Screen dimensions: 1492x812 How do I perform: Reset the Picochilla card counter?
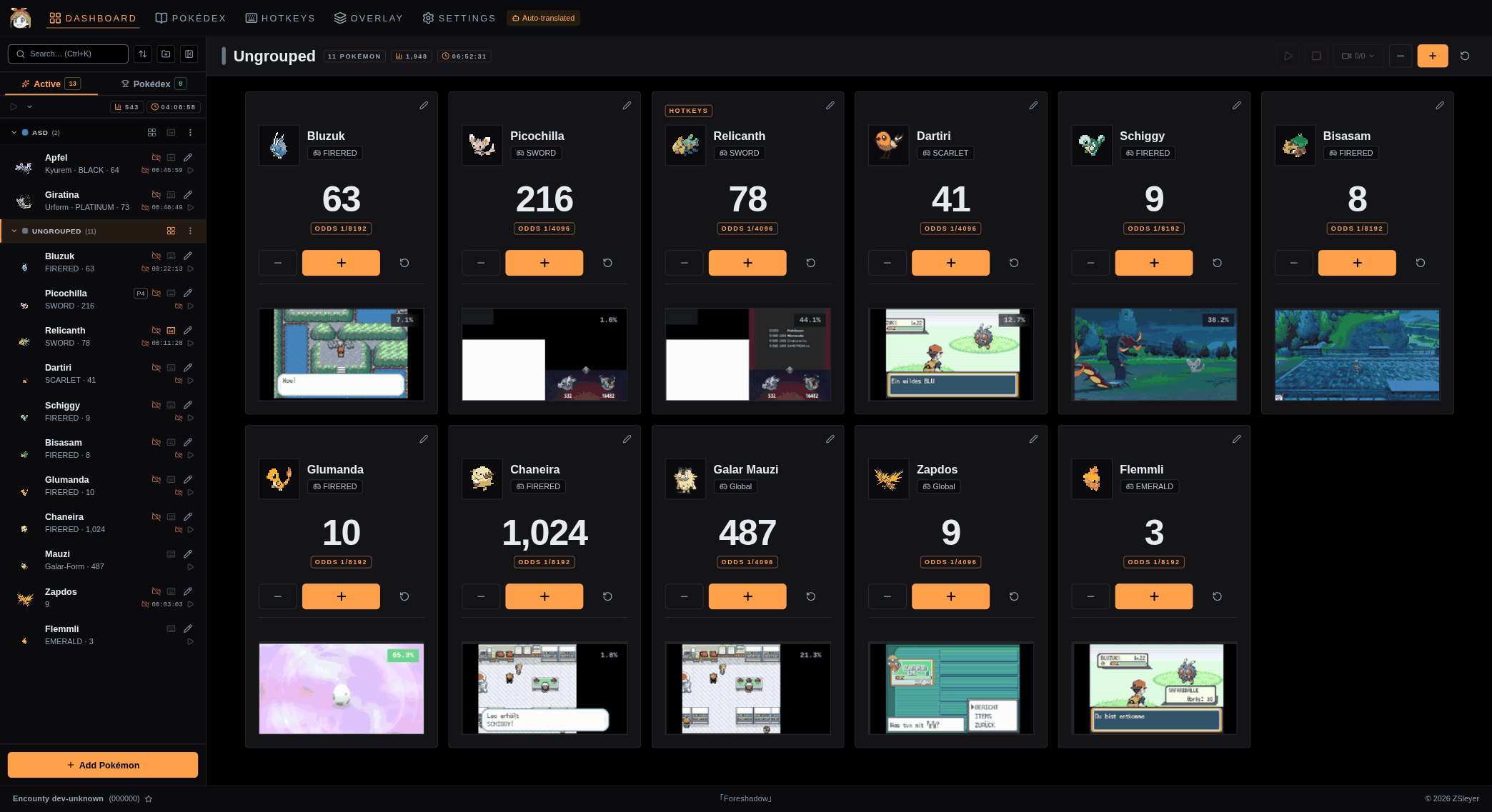[607, 263]
